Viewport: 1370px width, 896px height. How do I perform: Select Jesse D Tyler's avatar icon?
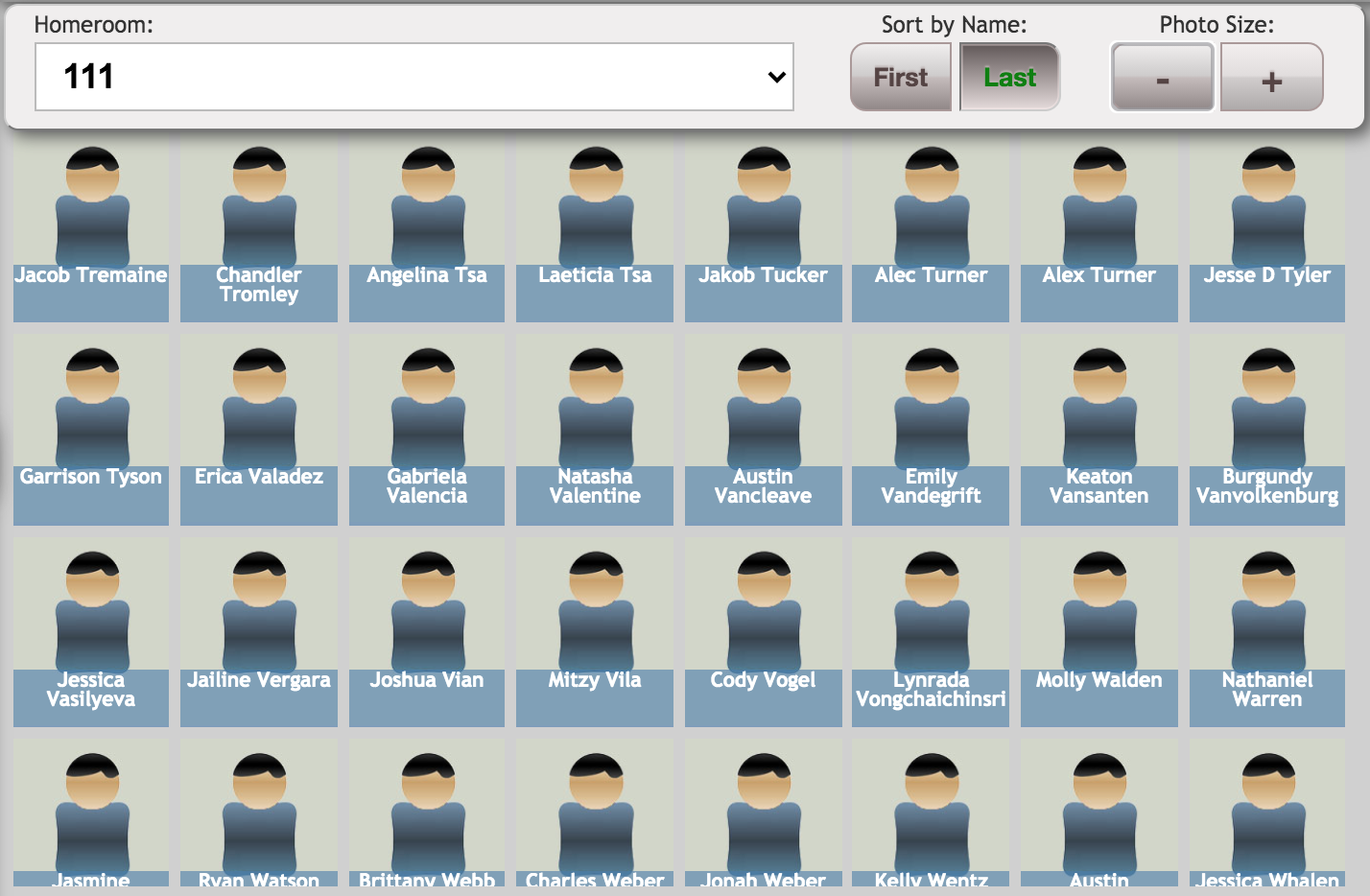click(1268, 206)
